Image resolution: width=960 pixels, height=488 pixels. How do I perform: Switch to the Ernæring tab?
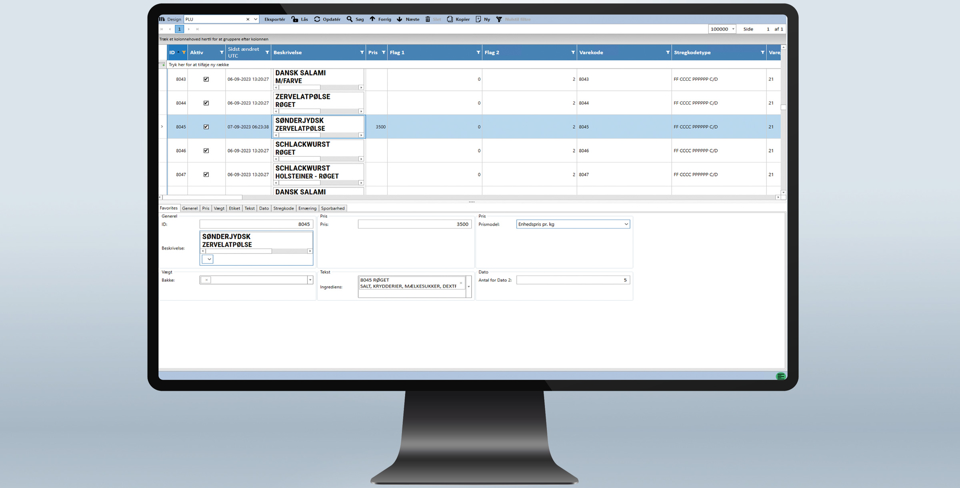(x=307, y=208)
